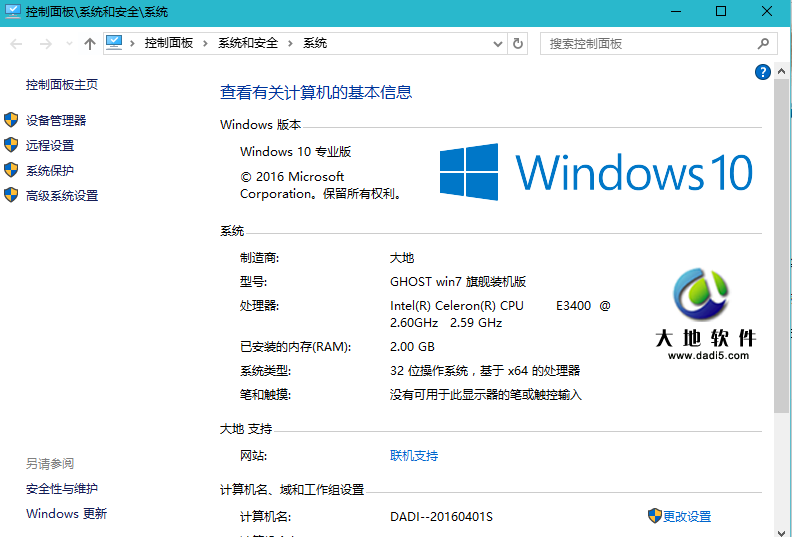
Task: Click the 搜索控制面板 search field
Action: (645, 44)
